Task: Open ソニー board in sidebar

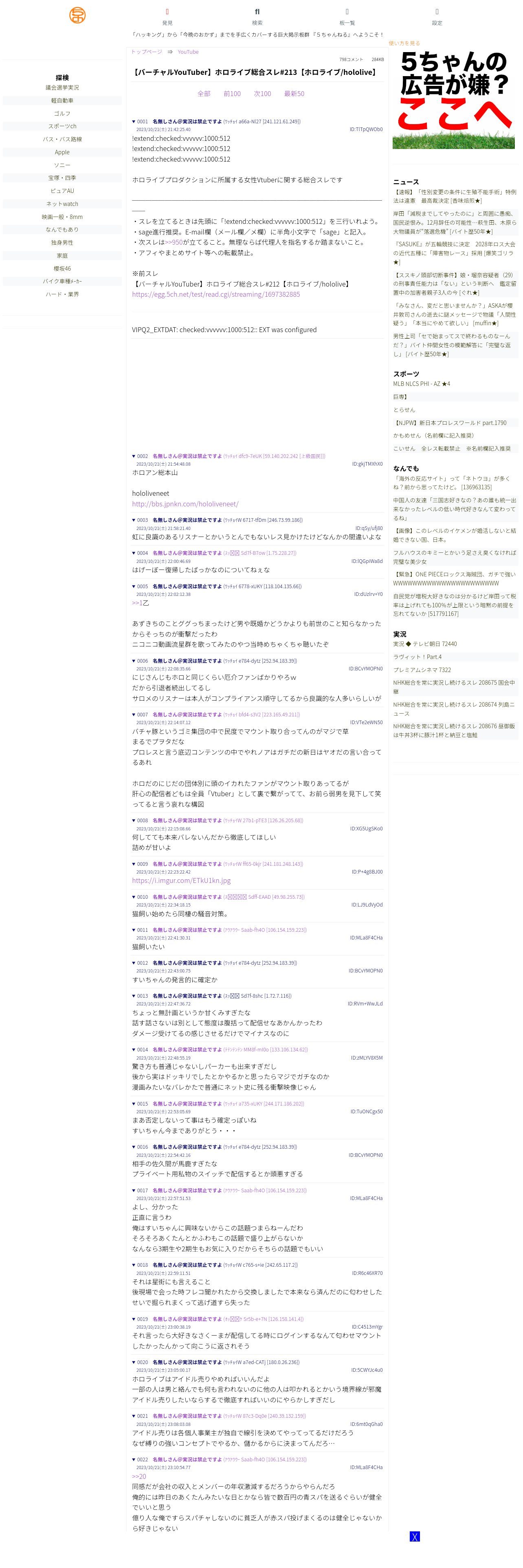Action: click(62, 165)
